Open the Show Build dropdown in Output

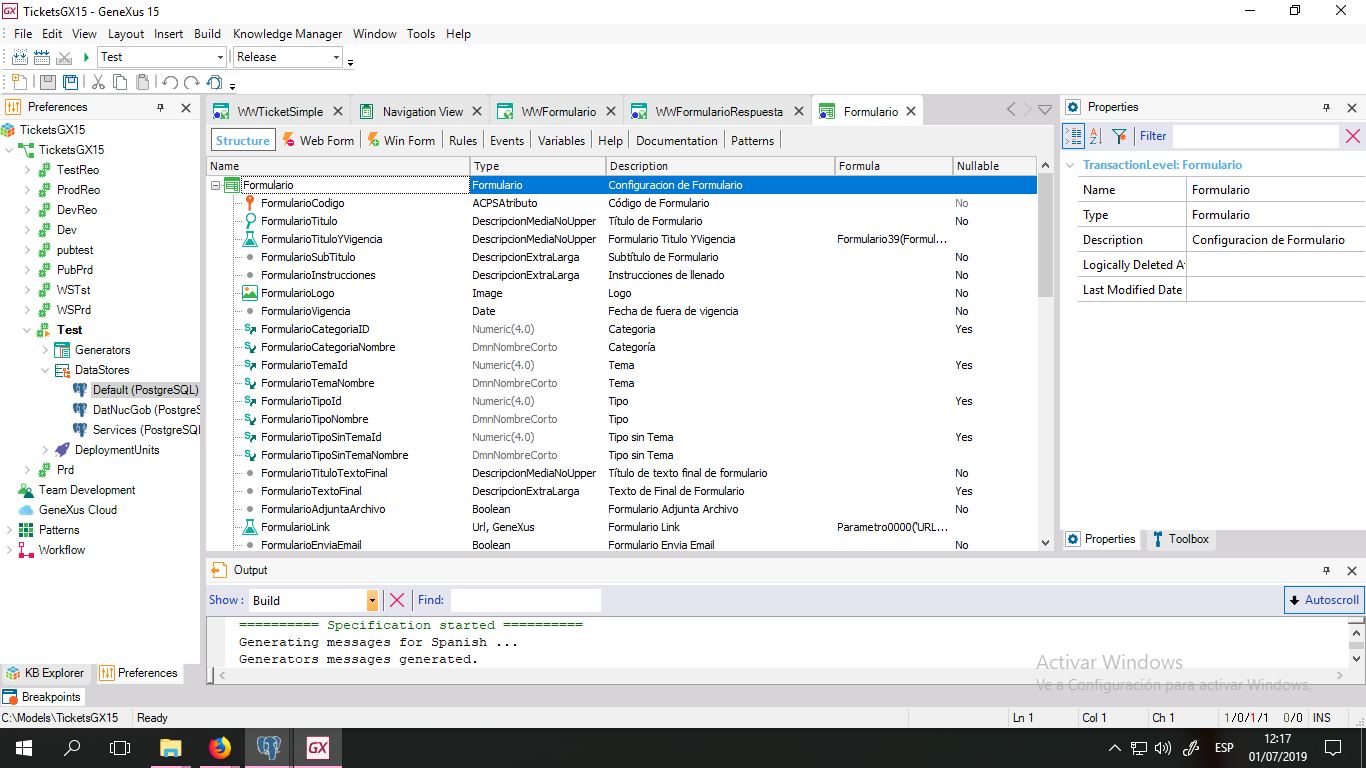click(x=373, y=600)
